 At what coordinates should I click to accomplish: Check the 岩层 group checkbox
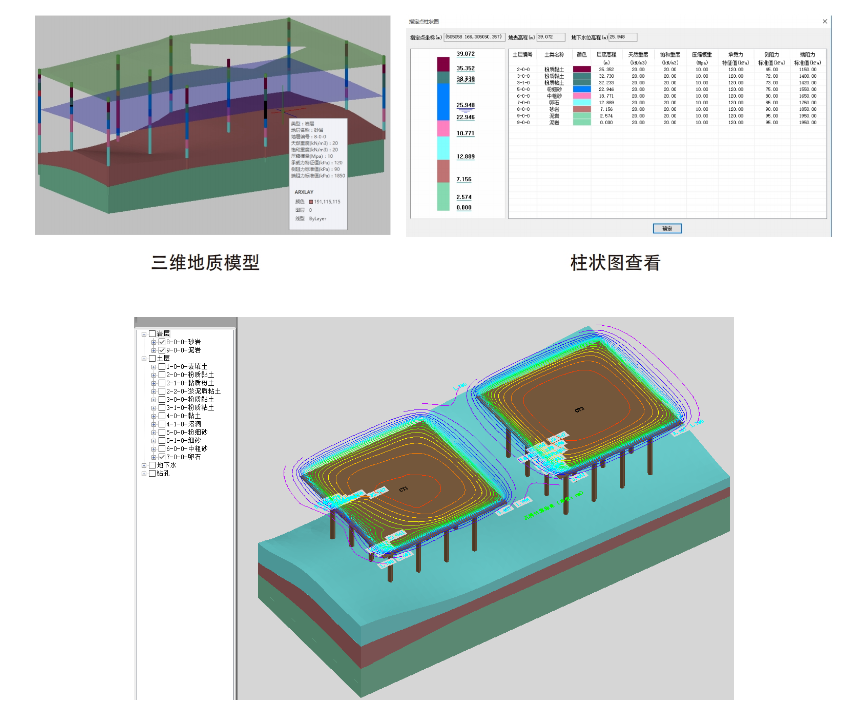153,334
